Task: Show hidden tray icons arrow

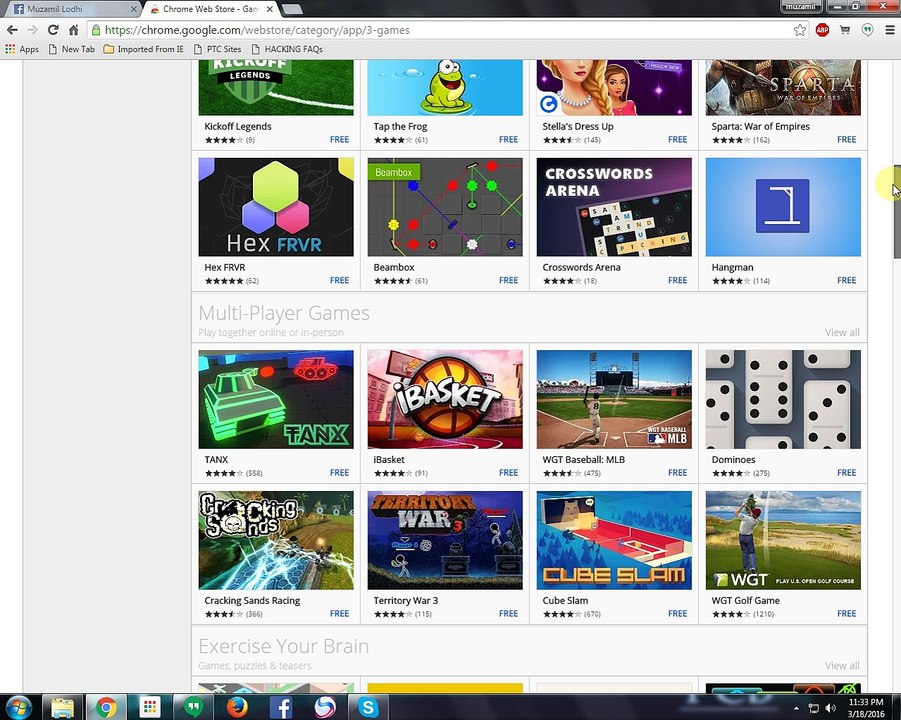Action: point(796,708)
